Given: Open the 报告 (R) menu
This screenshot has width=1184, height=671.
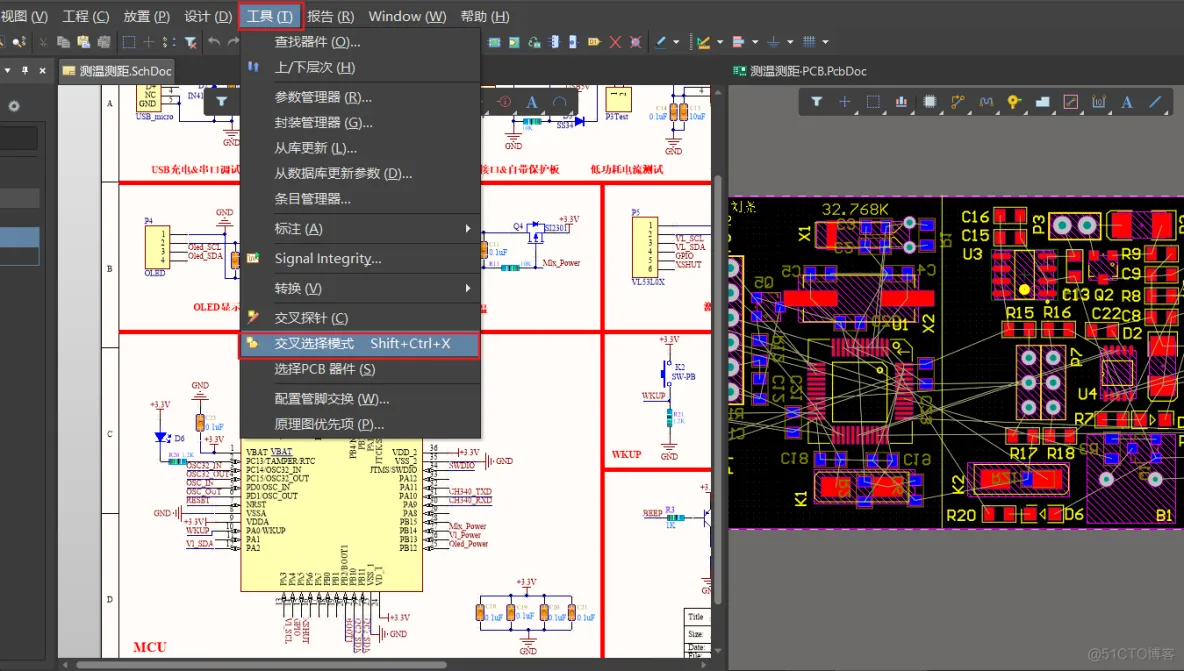Looking at the screenshot, I should point(331,16).
